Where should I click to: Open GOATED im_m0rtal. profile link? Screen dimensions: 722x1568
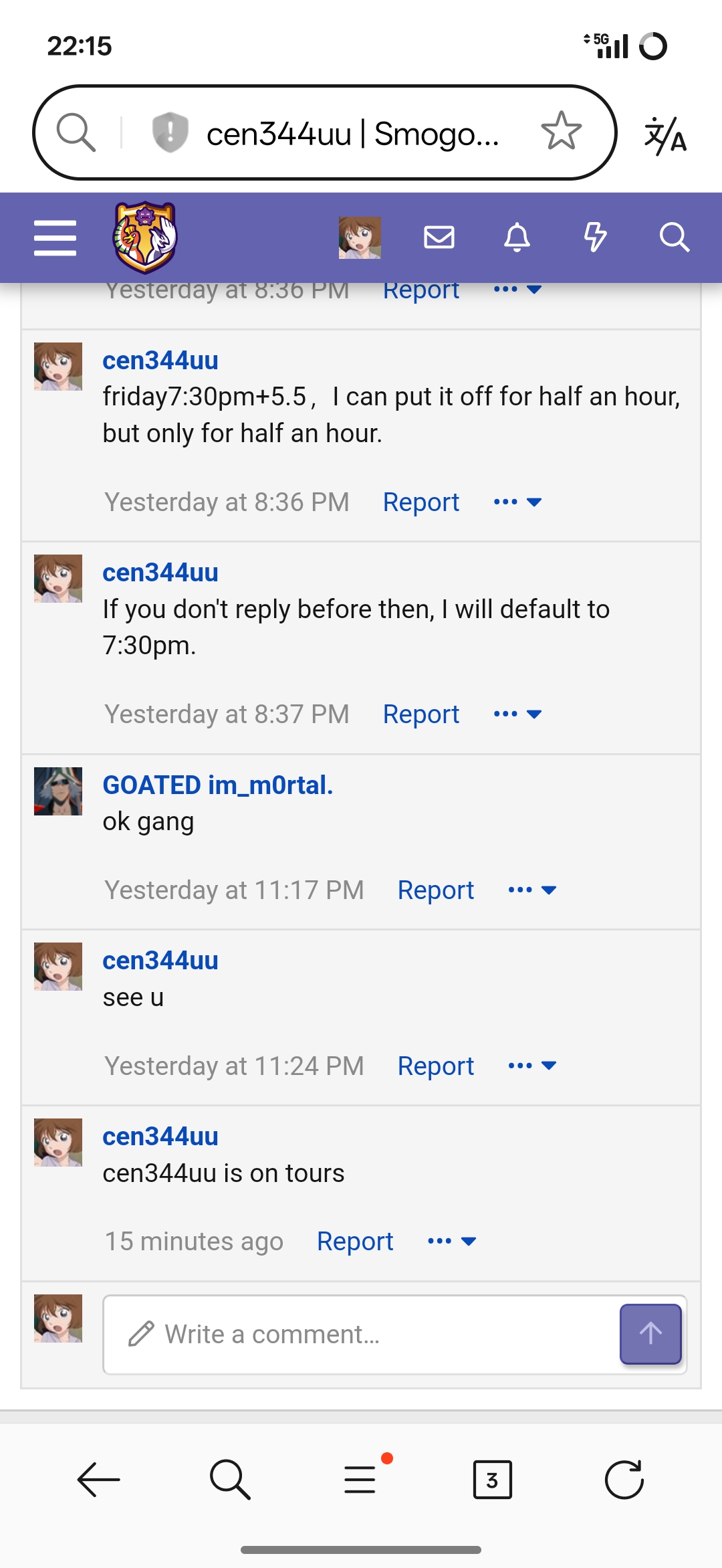217,785
